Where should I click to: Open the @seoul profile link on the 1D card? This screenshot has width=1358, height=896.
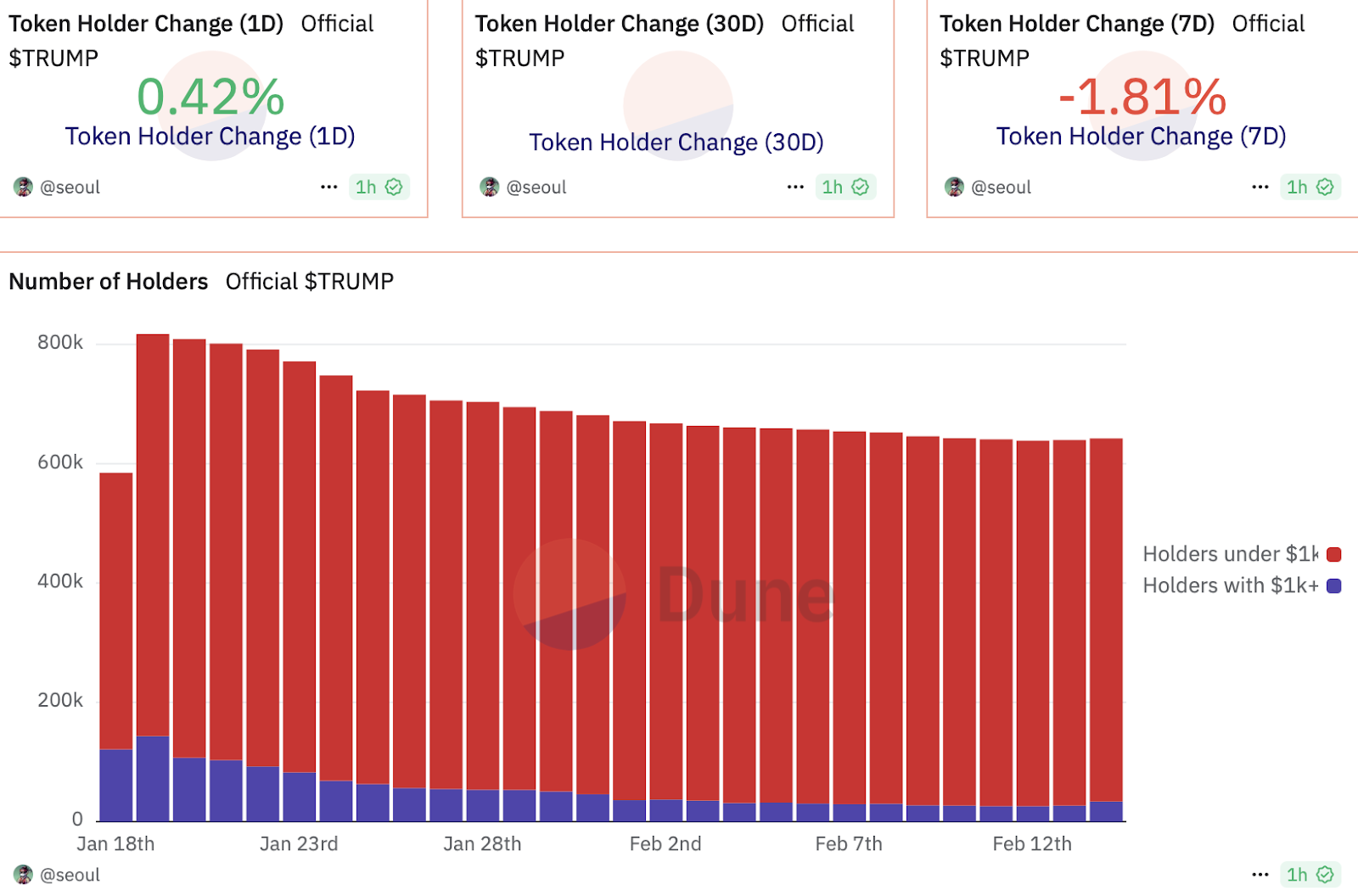70,188
